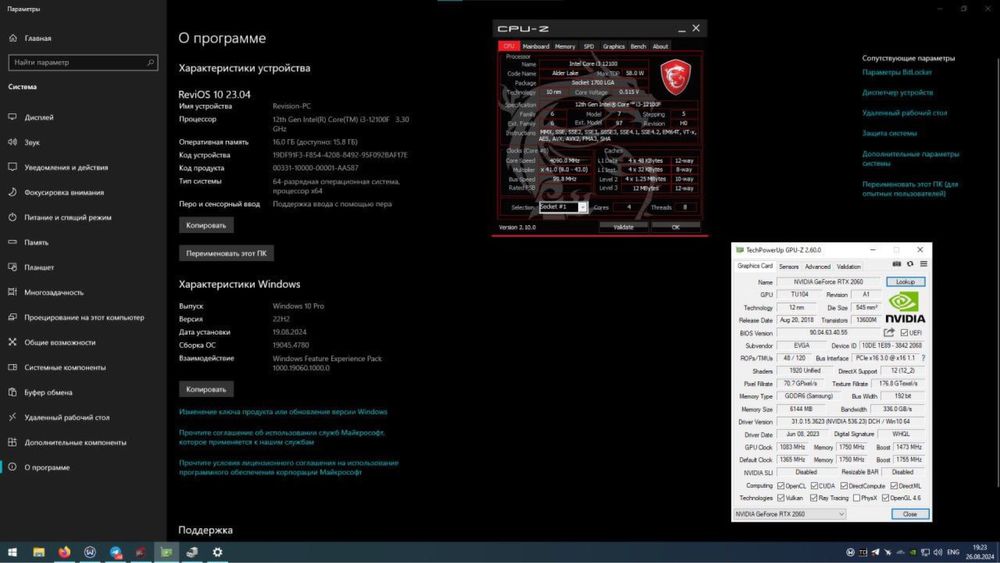1000x563 pixels.
Task: Open the Advanced tab in GPU-Z
Action: [818, 267]
